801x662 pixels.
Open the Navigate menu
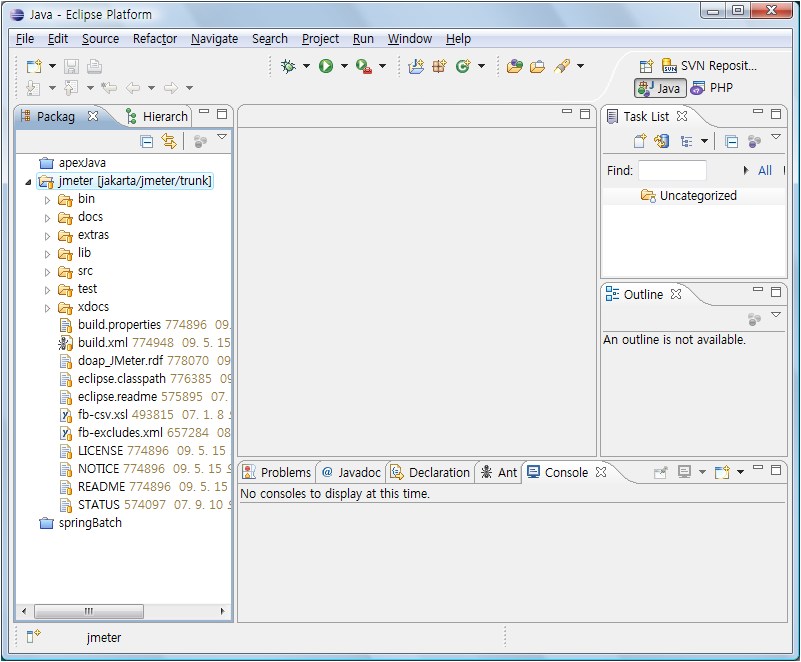pyautogui.click(x=215, y=39)
